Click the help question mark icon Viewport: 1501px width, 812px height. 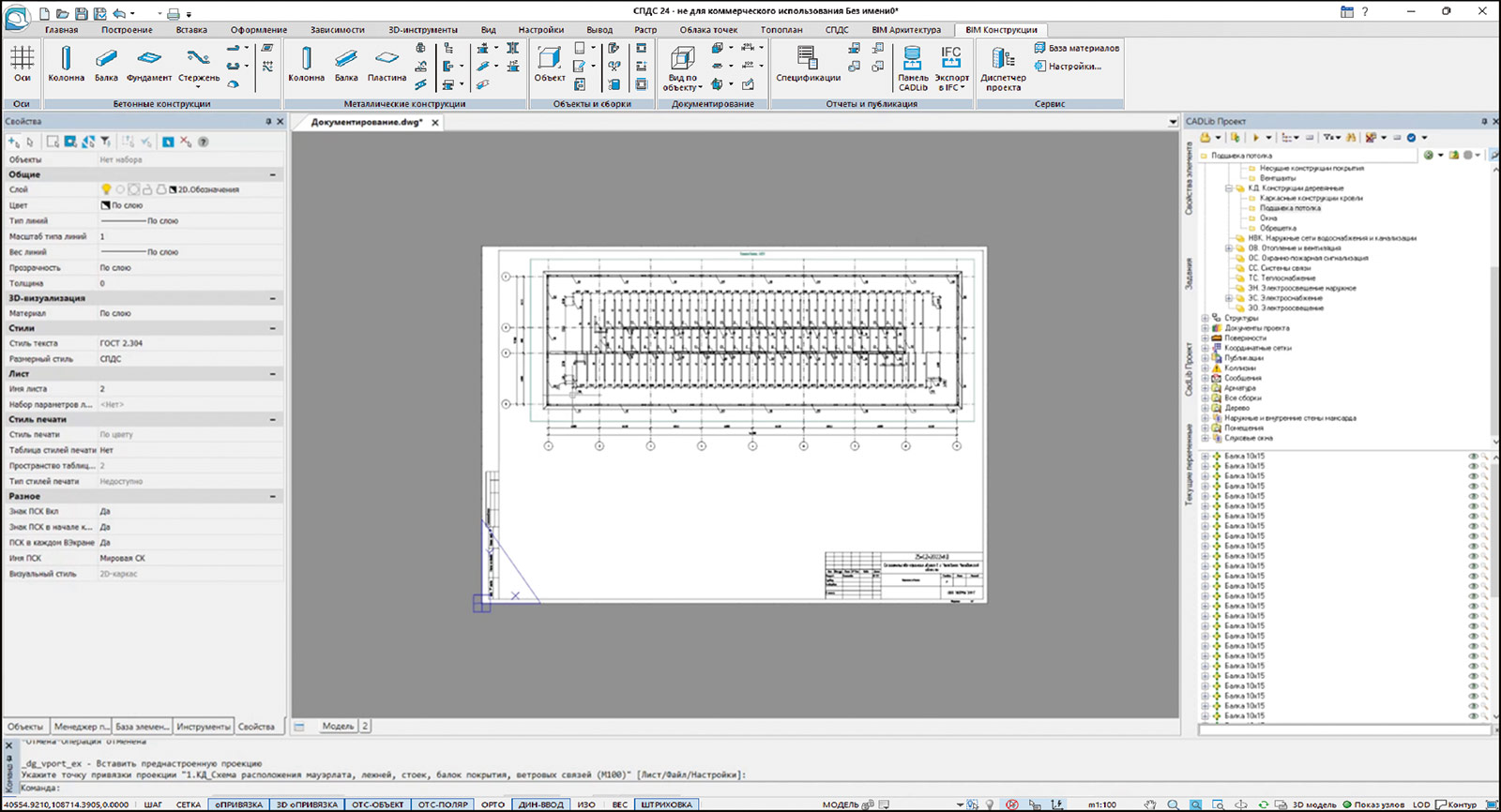coord(1365,12)
